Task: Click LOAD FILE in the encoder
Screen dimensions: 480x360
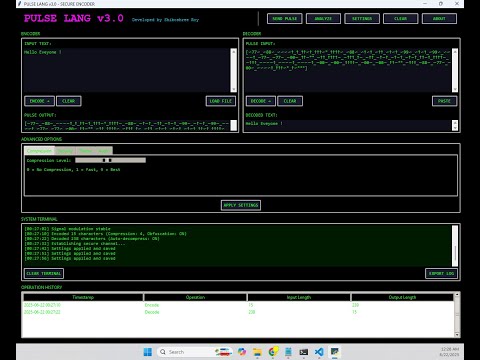Action: [x=220, y=101]
